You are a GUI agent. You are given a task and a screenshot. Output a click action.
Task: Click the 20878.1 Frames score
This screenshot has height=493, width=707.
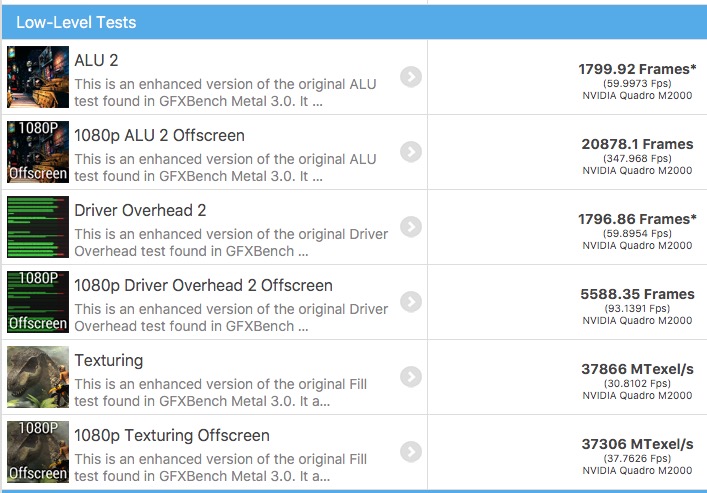(x=637, y=144)
